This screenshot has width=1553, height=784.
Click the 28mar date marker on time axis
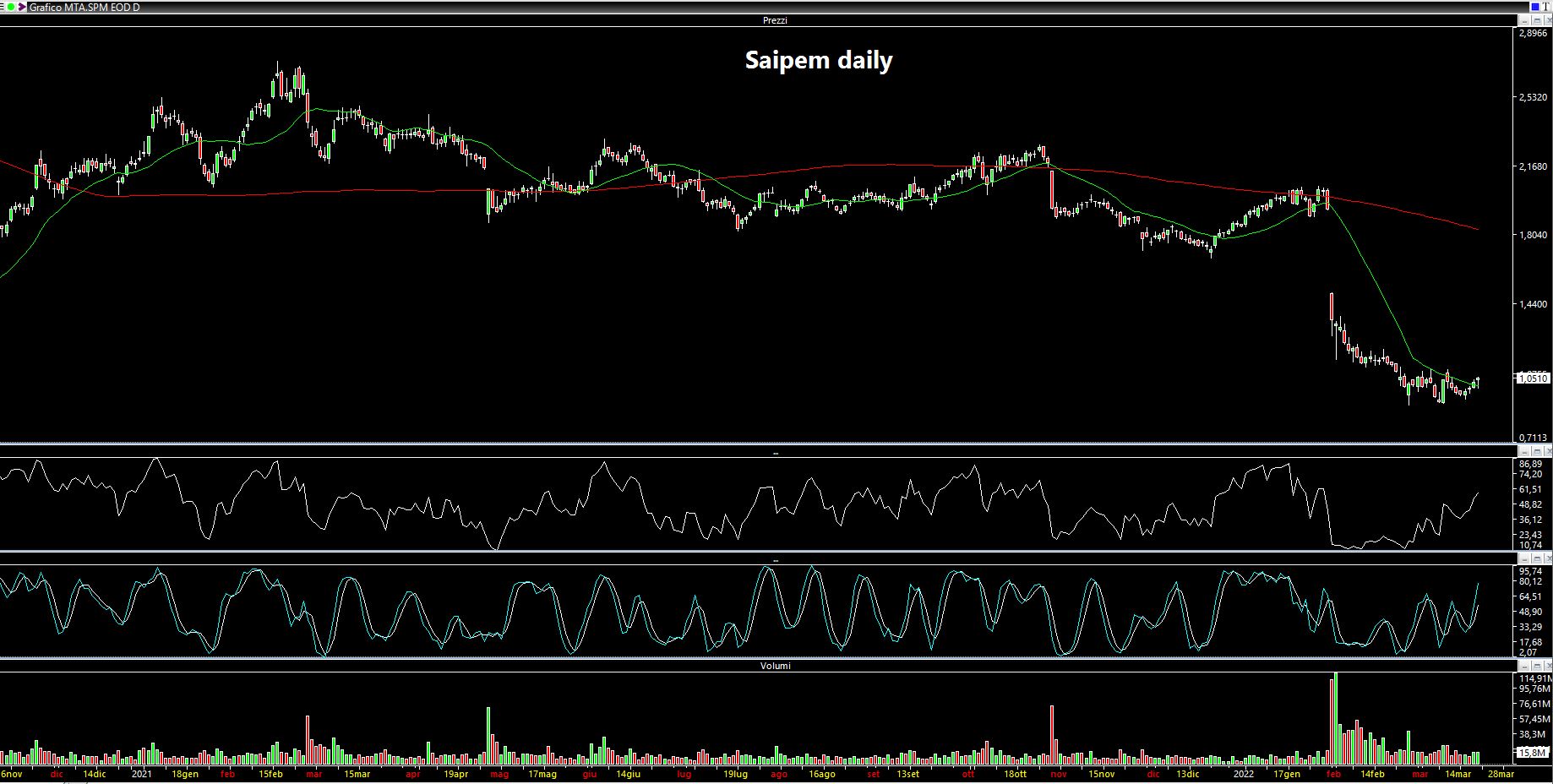(x=1501, y=774)
